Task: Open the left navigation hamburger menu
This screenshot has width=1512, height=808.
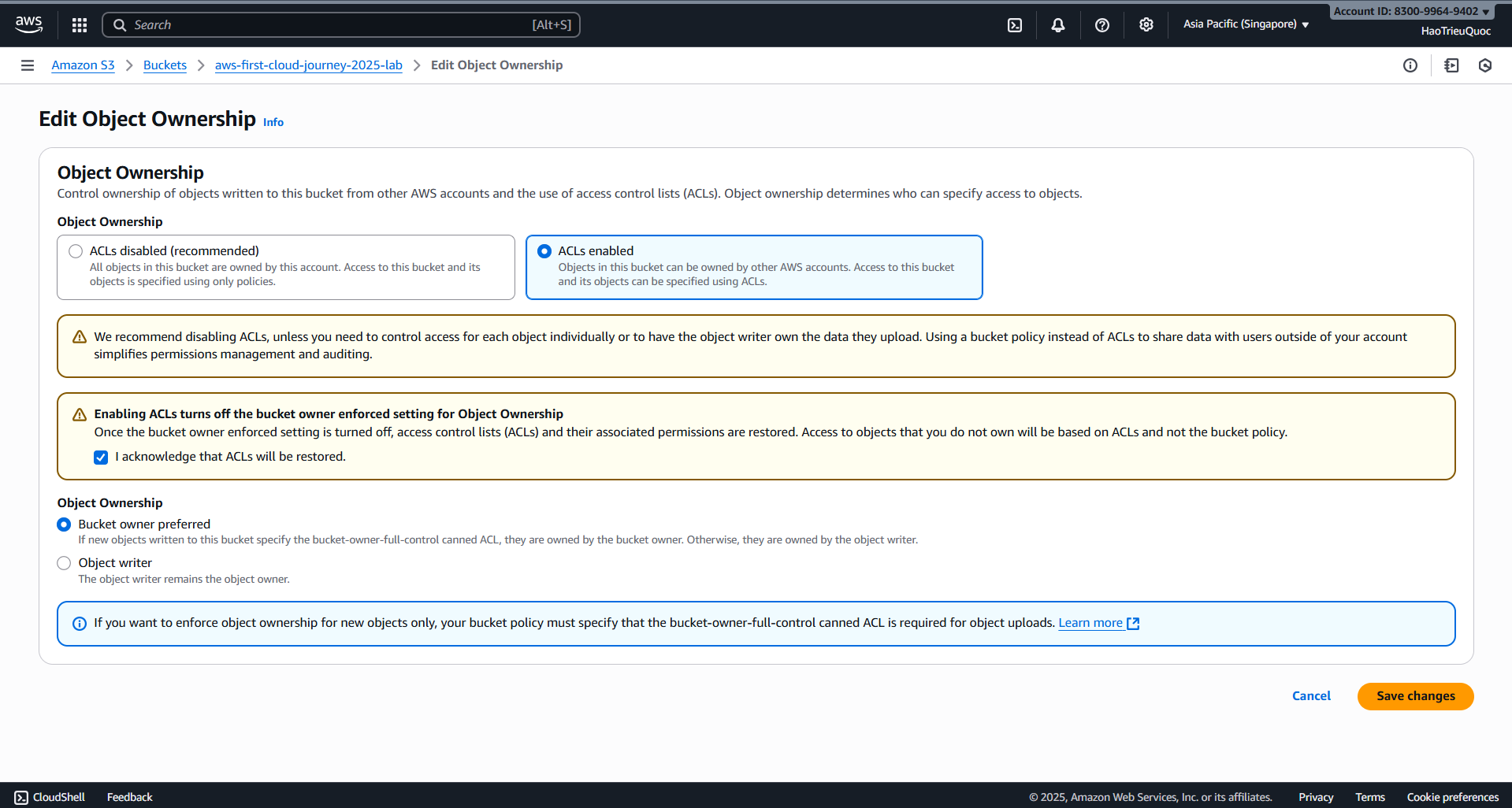Action: click(28, 65)
